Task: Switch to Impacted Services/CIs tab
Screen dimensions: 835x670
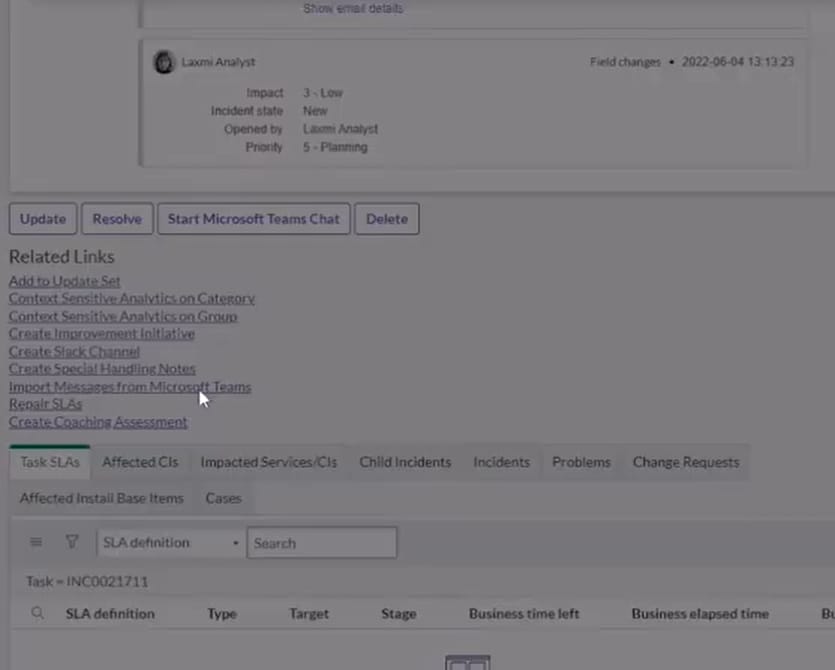Action: [x=269, y=462]
